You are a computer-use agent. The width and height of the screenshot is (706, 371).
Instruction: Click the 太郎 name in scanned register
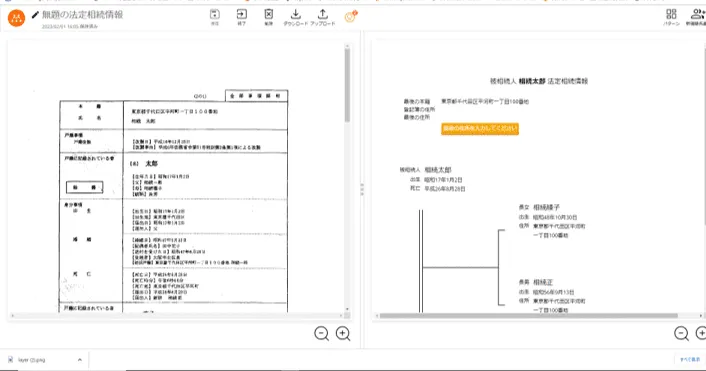tap(151, 163)
